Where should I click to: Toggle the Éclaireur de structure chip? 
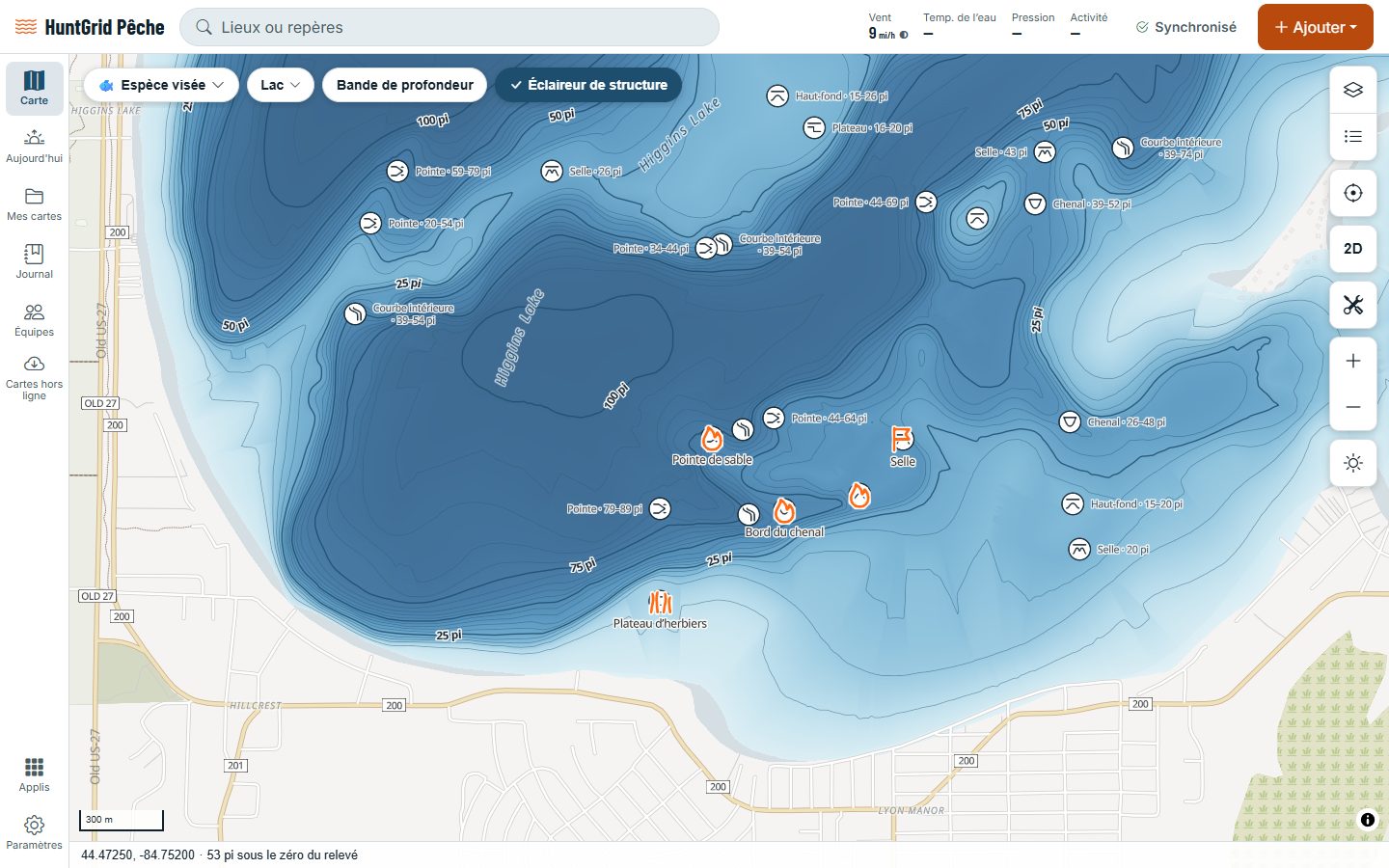pos(588,85)
